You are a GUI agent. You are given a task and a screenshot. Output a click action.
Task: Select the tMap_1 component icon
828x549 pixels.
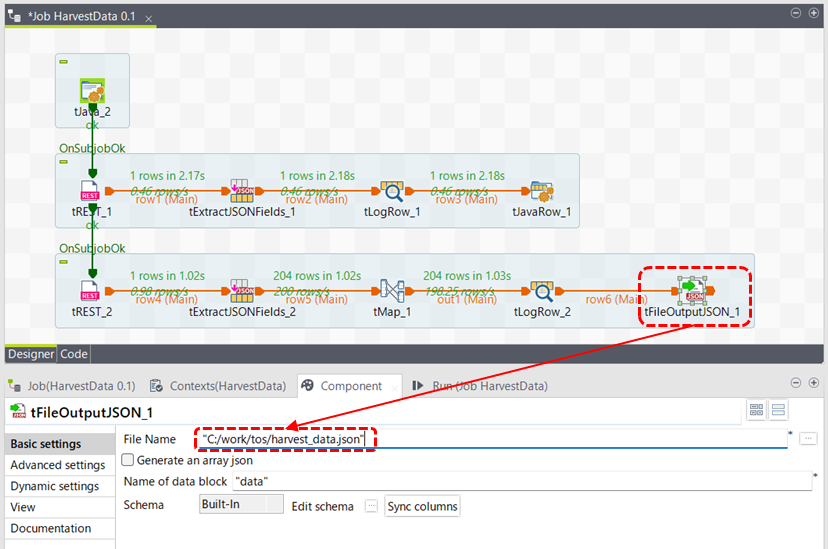pyautogui.click(x=392, y=291)
